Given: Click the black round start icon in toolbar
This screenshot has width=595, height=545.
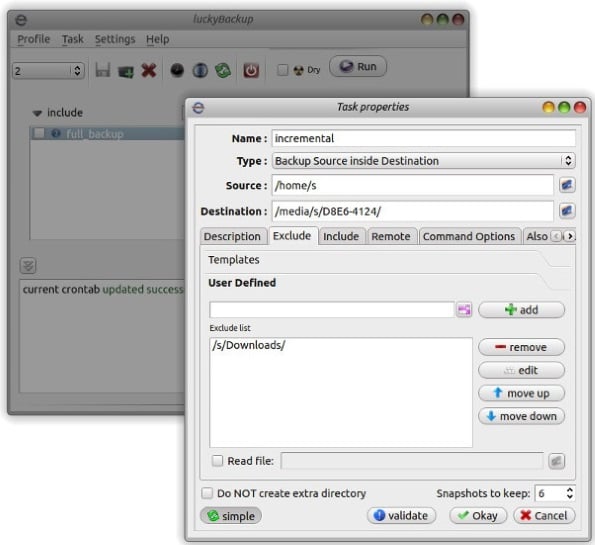Looking at the screenshot, I should point(177,70).
